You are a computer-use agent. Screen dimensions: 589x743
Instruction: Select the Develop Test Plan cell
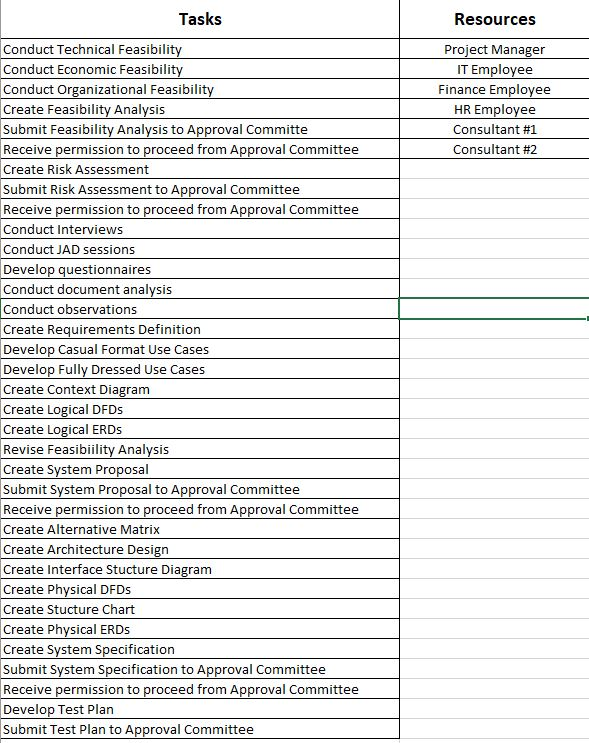[200, 709]
